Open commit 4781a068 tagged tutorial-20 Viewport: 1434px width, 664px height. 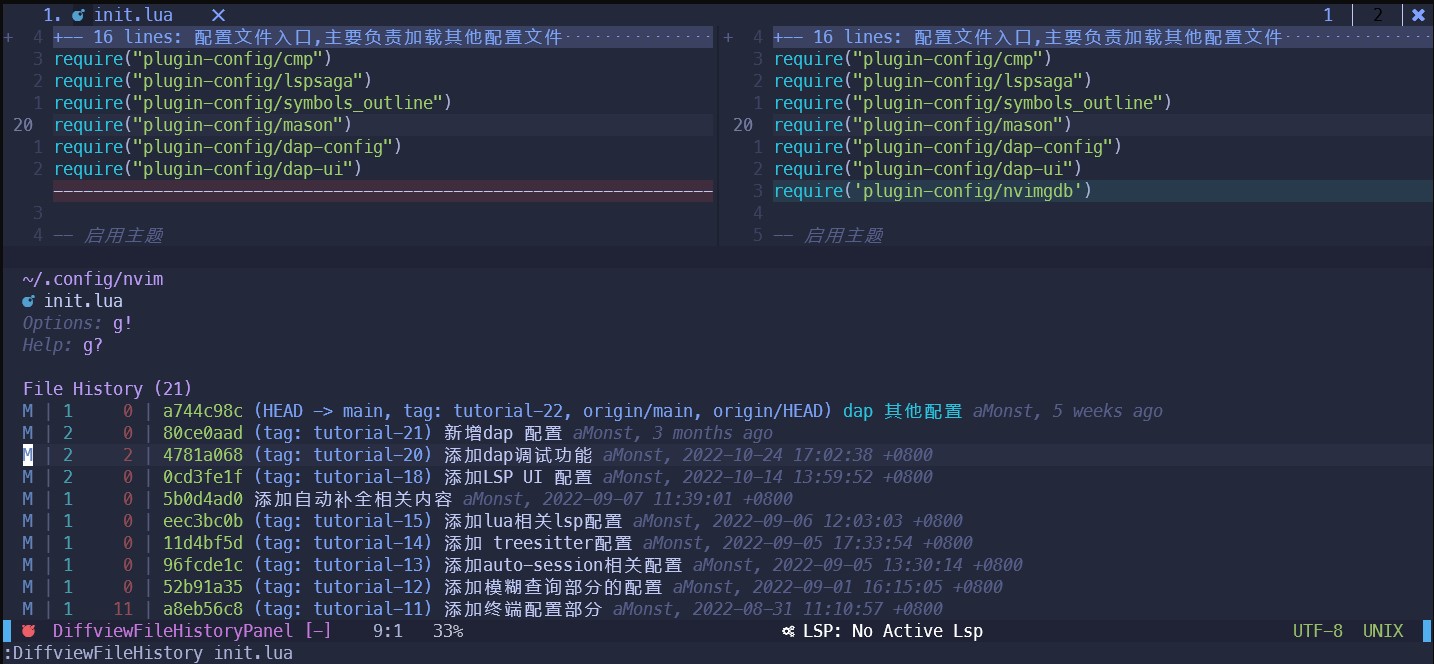click(202, 455)
